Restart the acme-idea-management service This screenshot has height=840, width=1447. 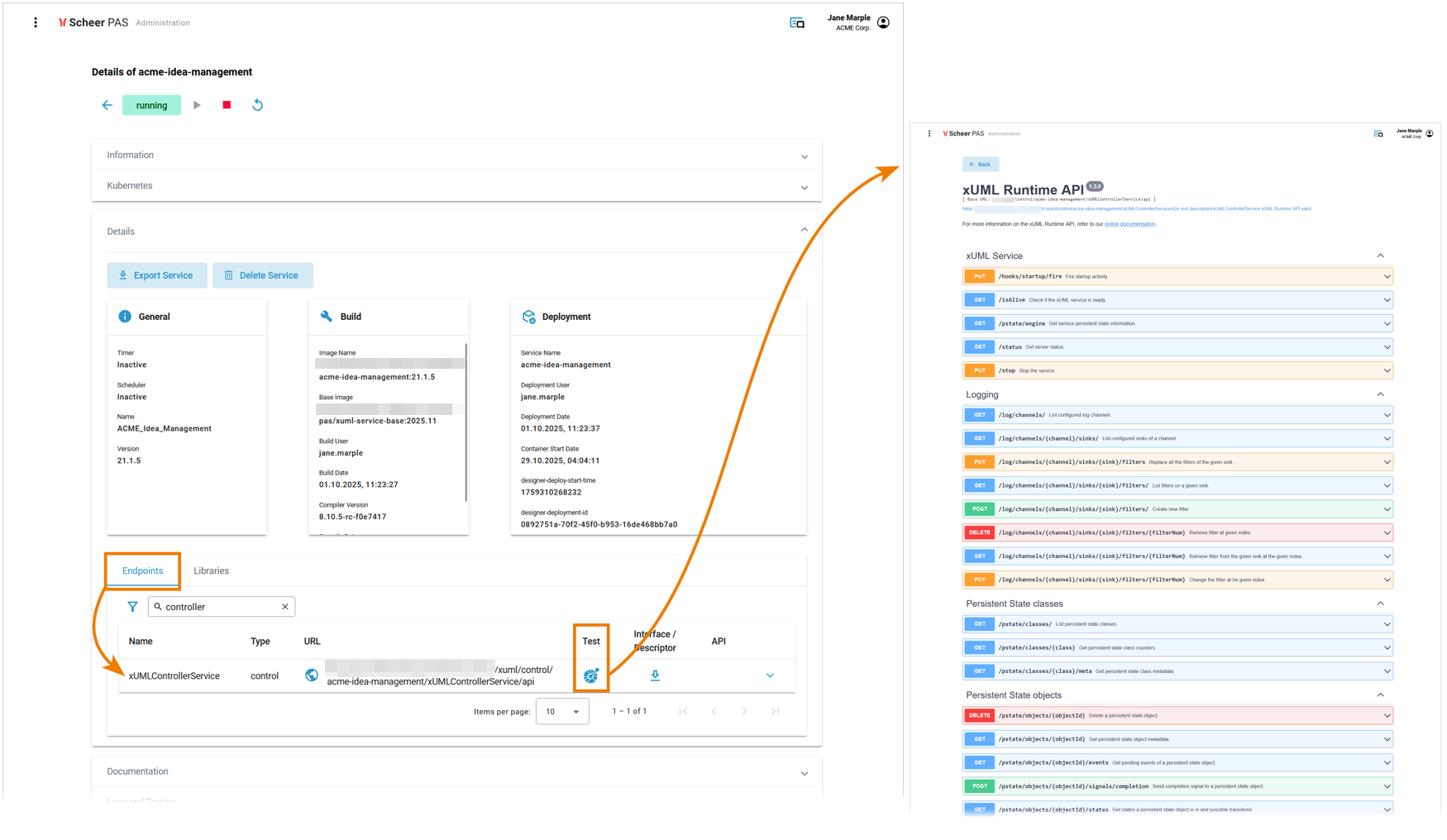pos(257,105)
